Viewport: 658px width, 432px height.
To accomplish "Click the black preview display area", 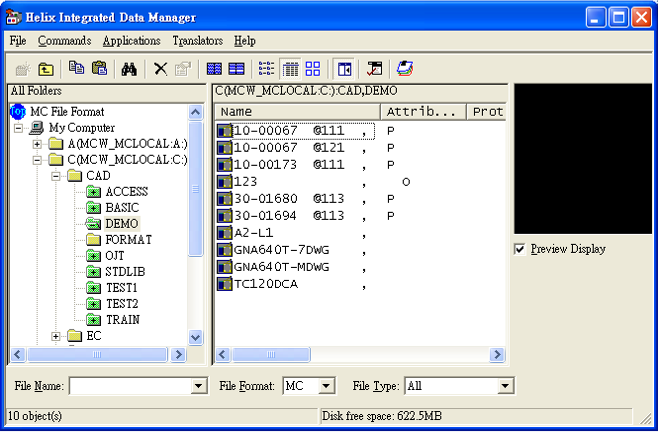I will coord(583,159).
